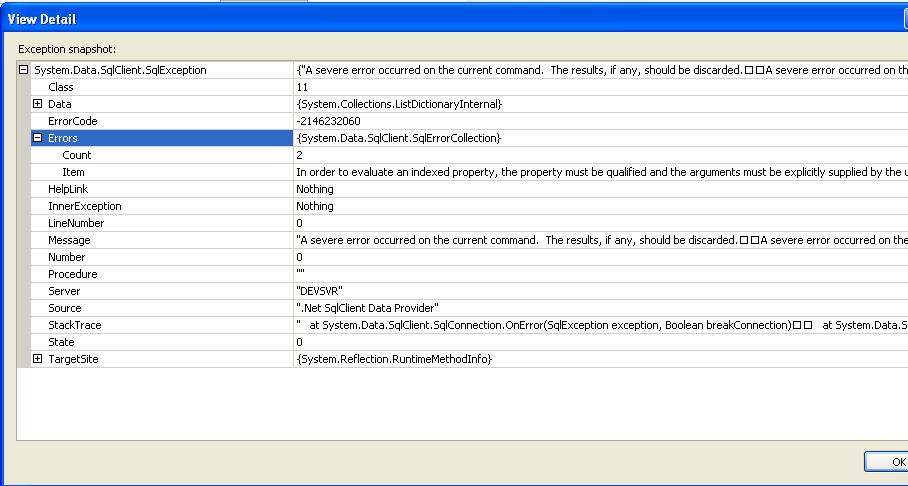Select the Item property under Errors
Image resolution: width=908 pixels, height=486 pixels.
tap(73, 172)
